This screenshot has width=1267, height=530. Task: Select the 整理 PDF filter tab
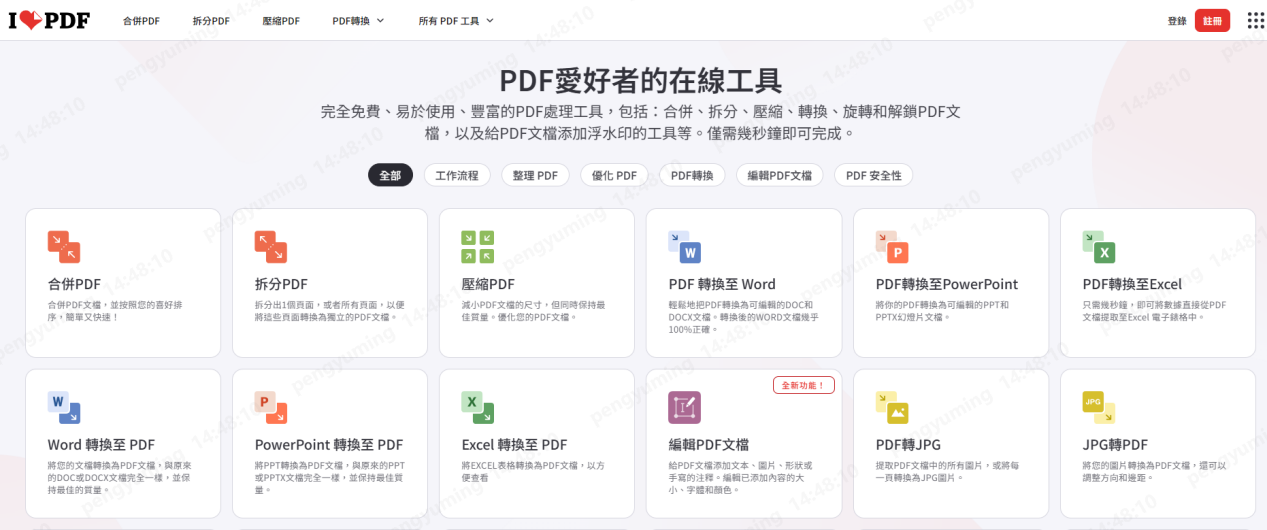535,175
